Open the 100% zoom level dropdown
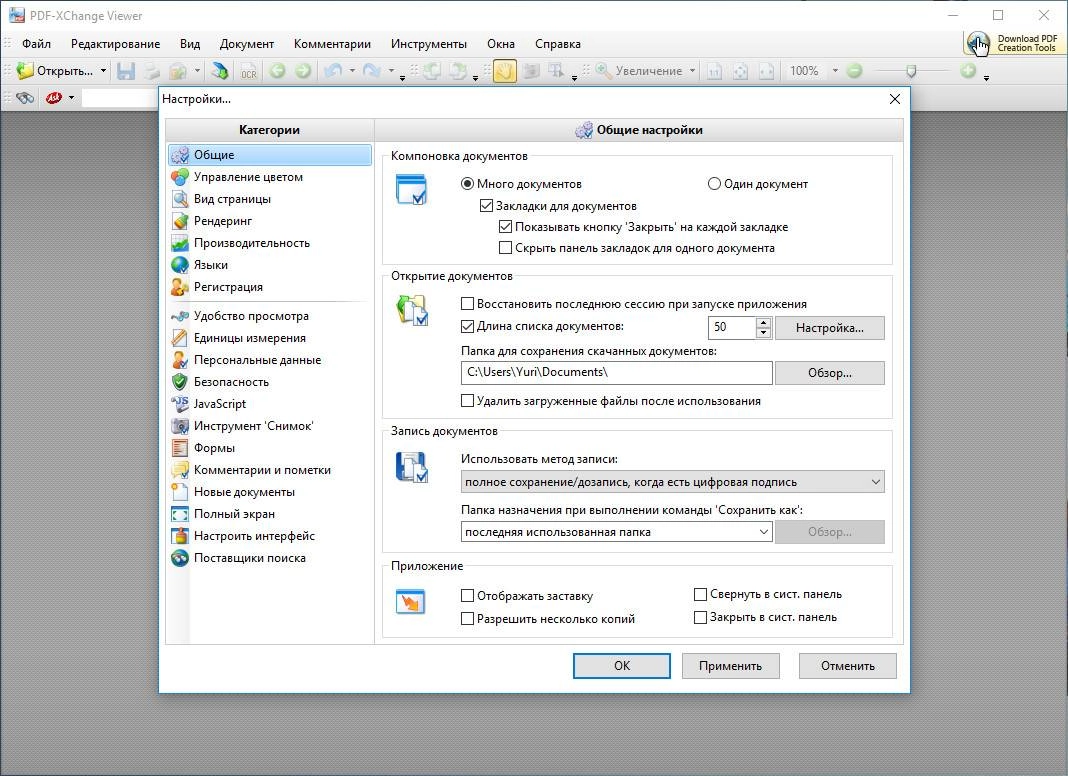This screenshot has height=776, width=1068. [x=835, y=71]
